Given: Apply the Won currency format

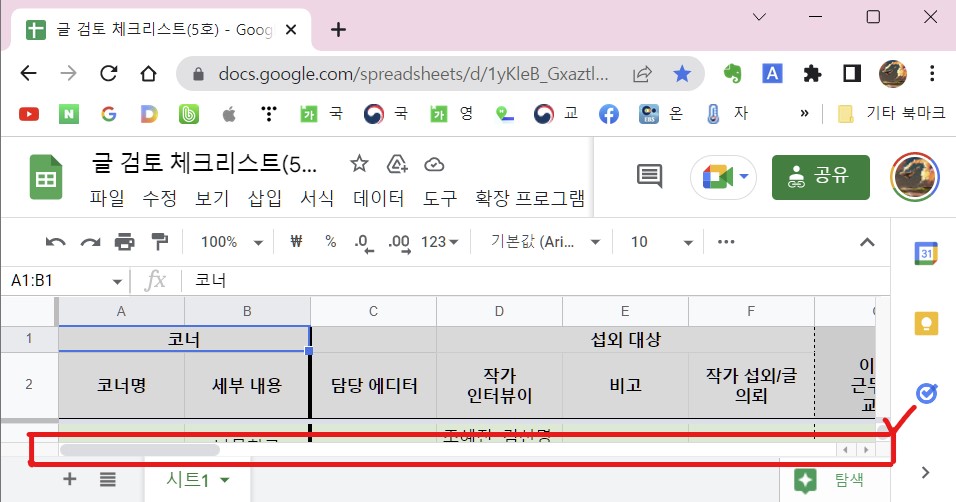Looking at the screenshot, I should click(296, 242).
